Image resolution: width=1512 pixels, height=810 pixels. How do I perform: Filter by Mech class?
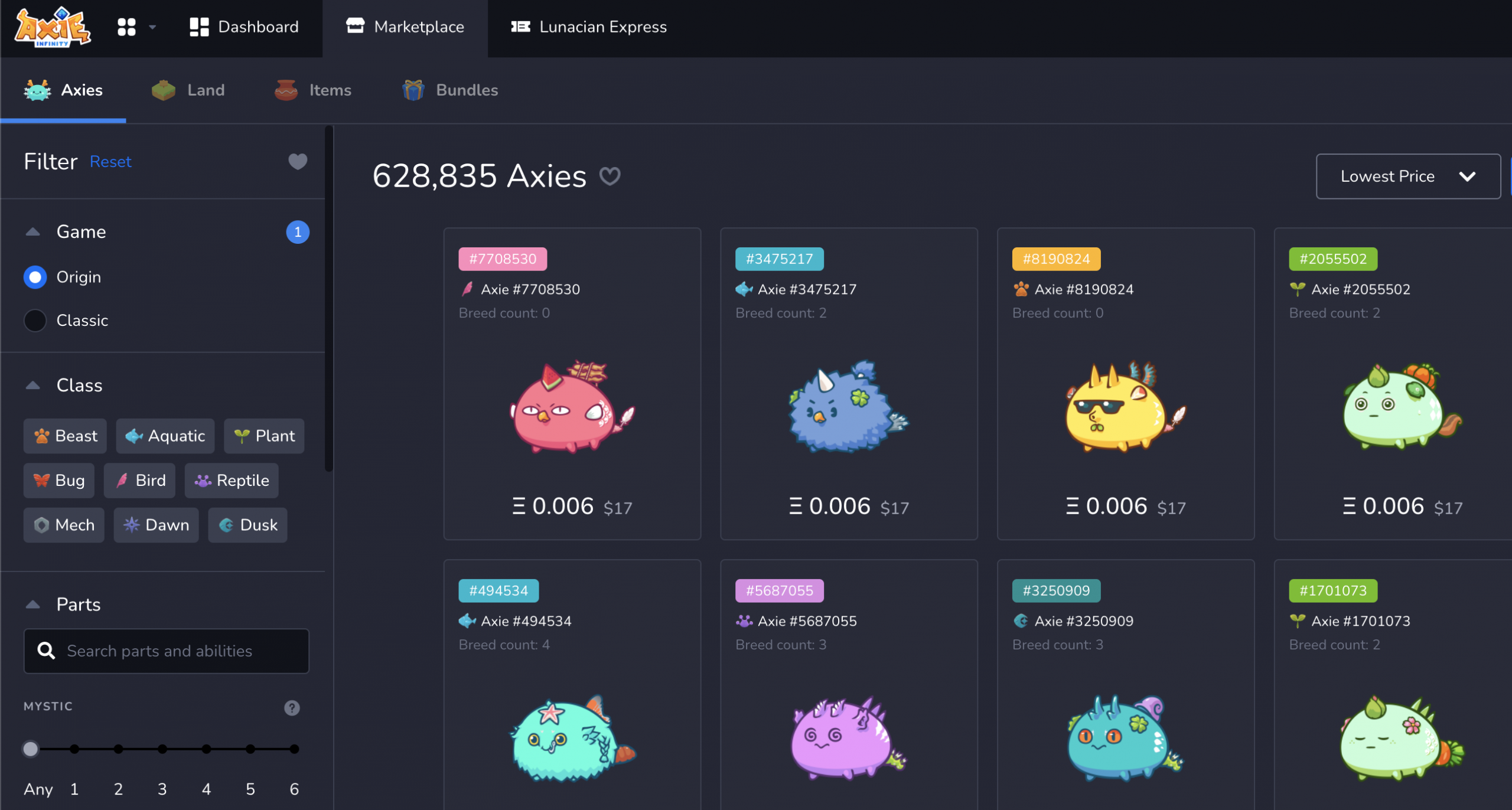tap(64, 525)
